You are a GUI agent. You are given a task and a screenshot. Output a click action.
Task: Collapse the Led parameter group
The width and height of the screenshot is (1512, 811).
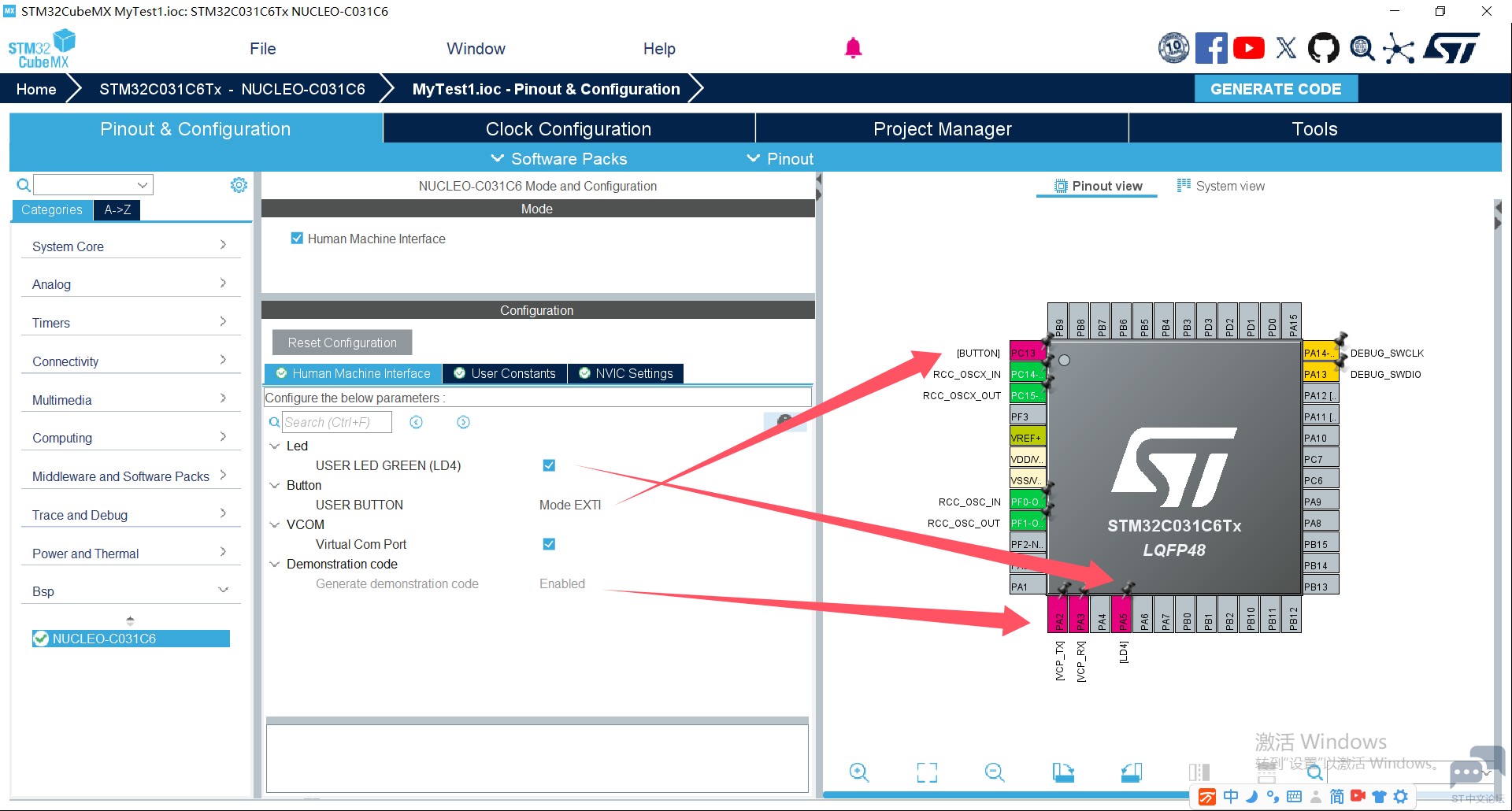point(275,446)
